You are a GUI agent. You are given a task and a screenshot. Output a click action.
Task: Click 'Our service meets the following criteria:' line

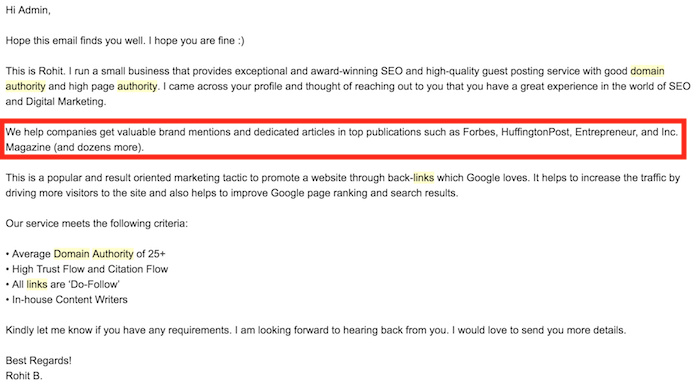[x=96, y=223]
